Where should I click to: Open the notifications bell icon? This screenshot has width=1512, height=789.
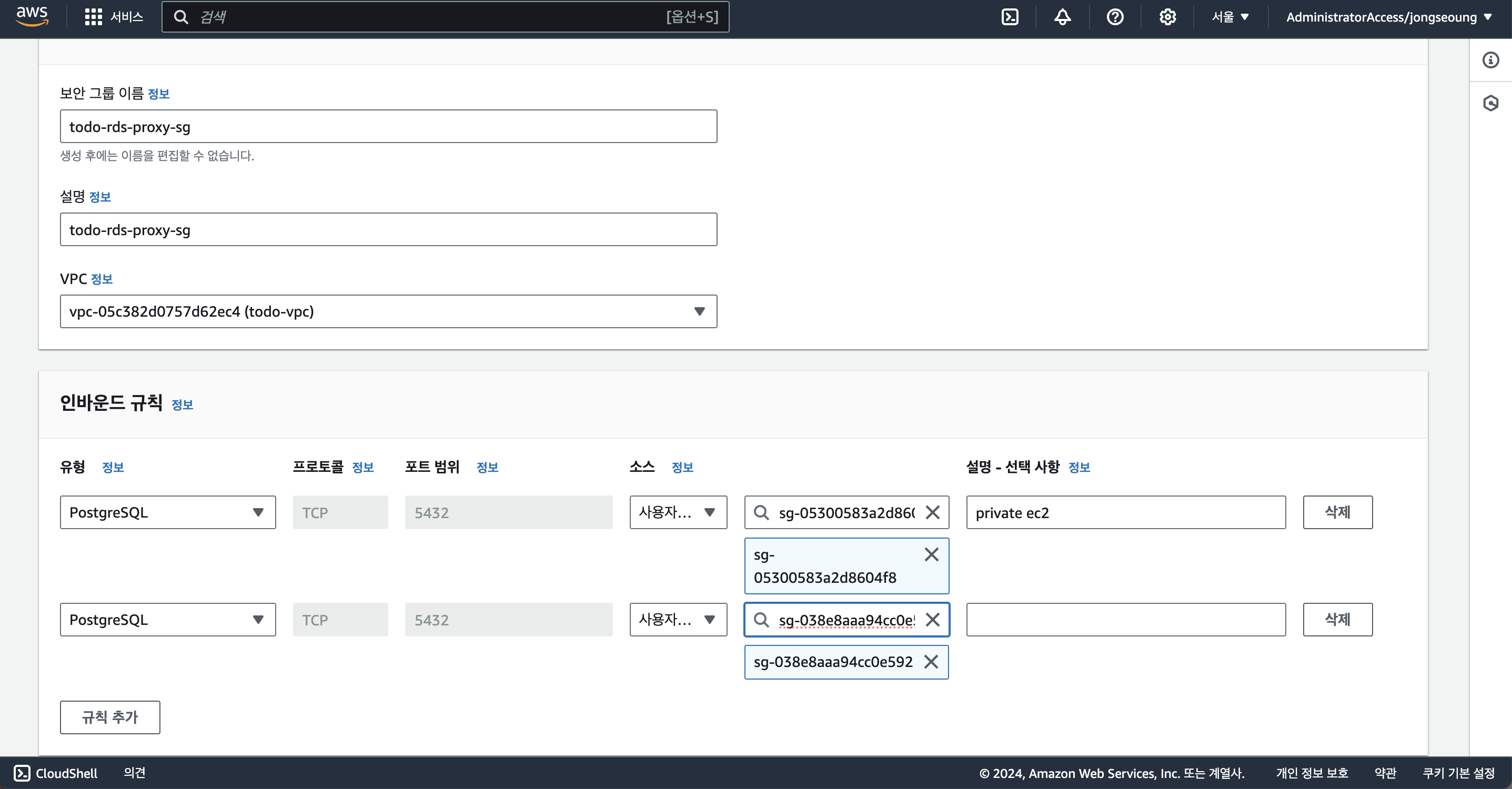point(1062,16)
